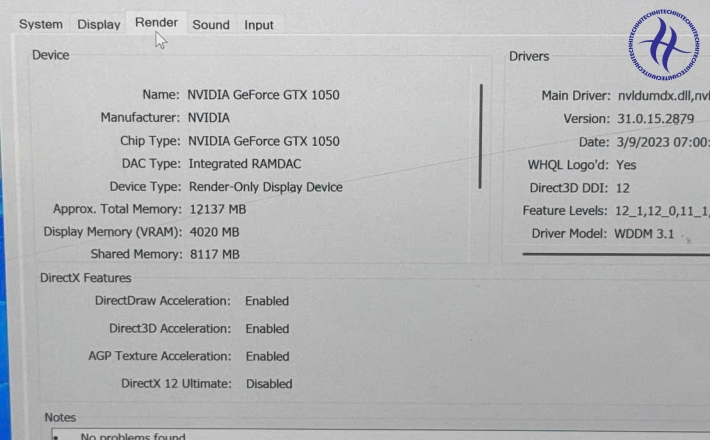Click the Device panel vertical scrollbar

coord(480,136)
